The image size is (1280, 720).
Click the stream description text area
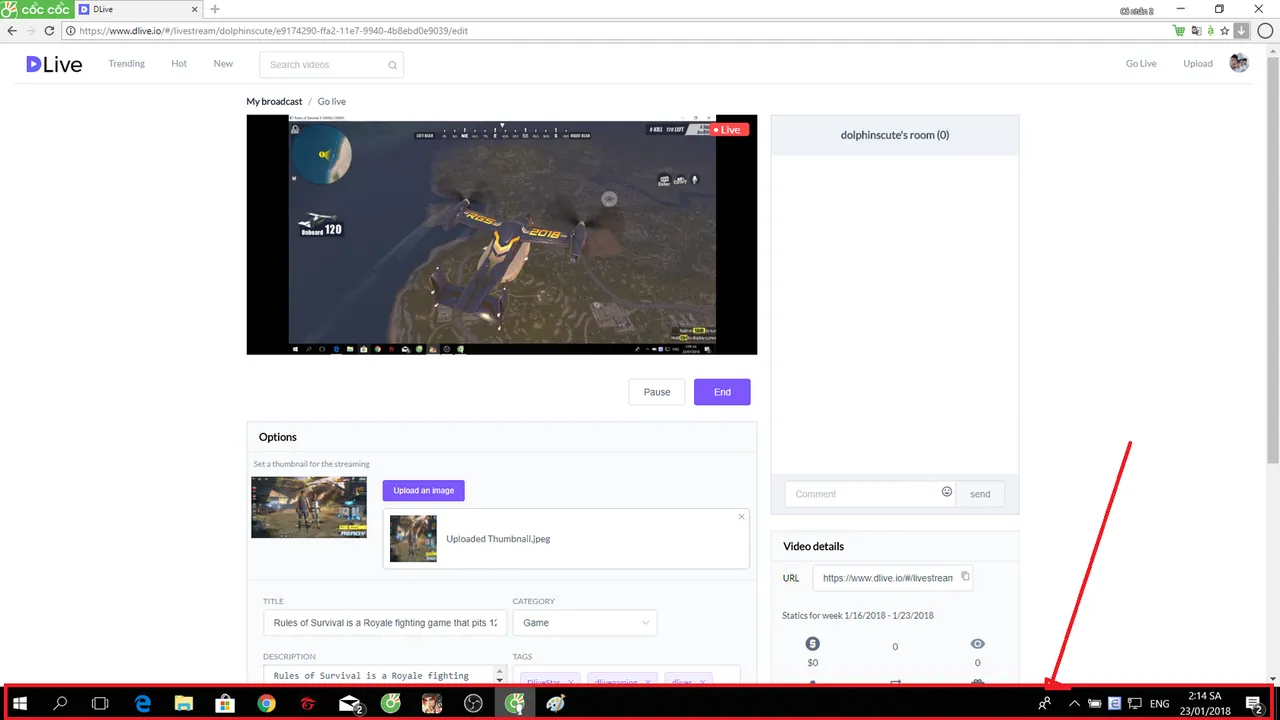pos(380,675)
